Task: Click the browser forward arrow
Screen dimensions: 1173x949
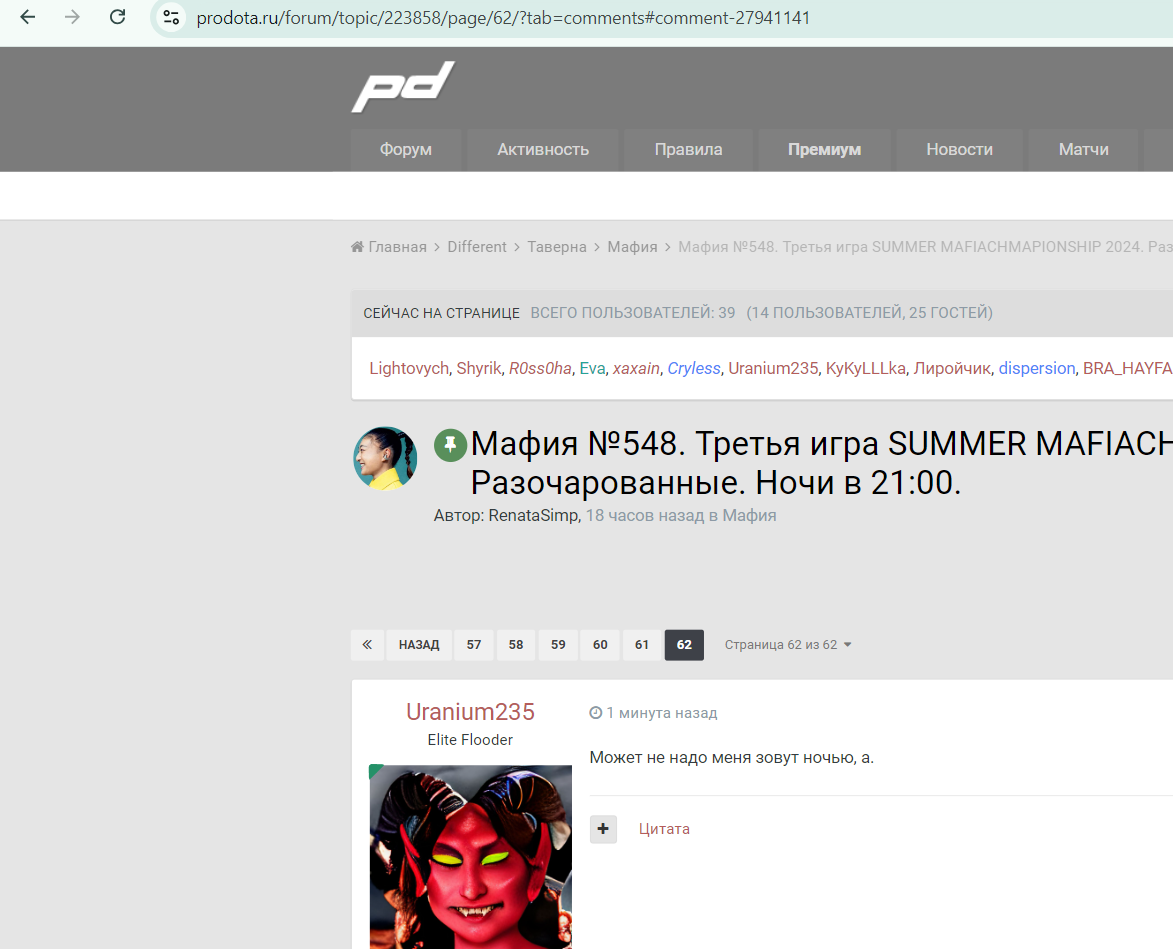Action: (71, 17)
